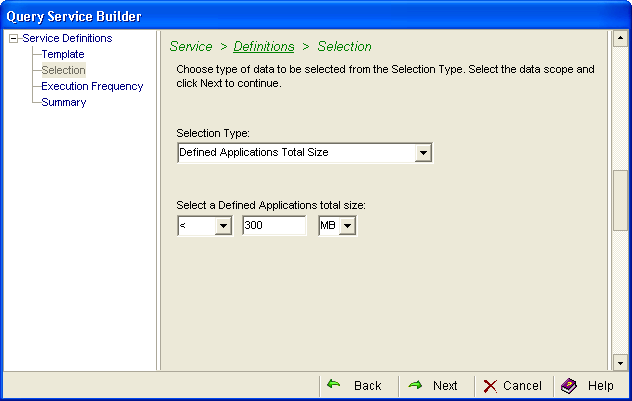Select the Selection tree item

64,70
